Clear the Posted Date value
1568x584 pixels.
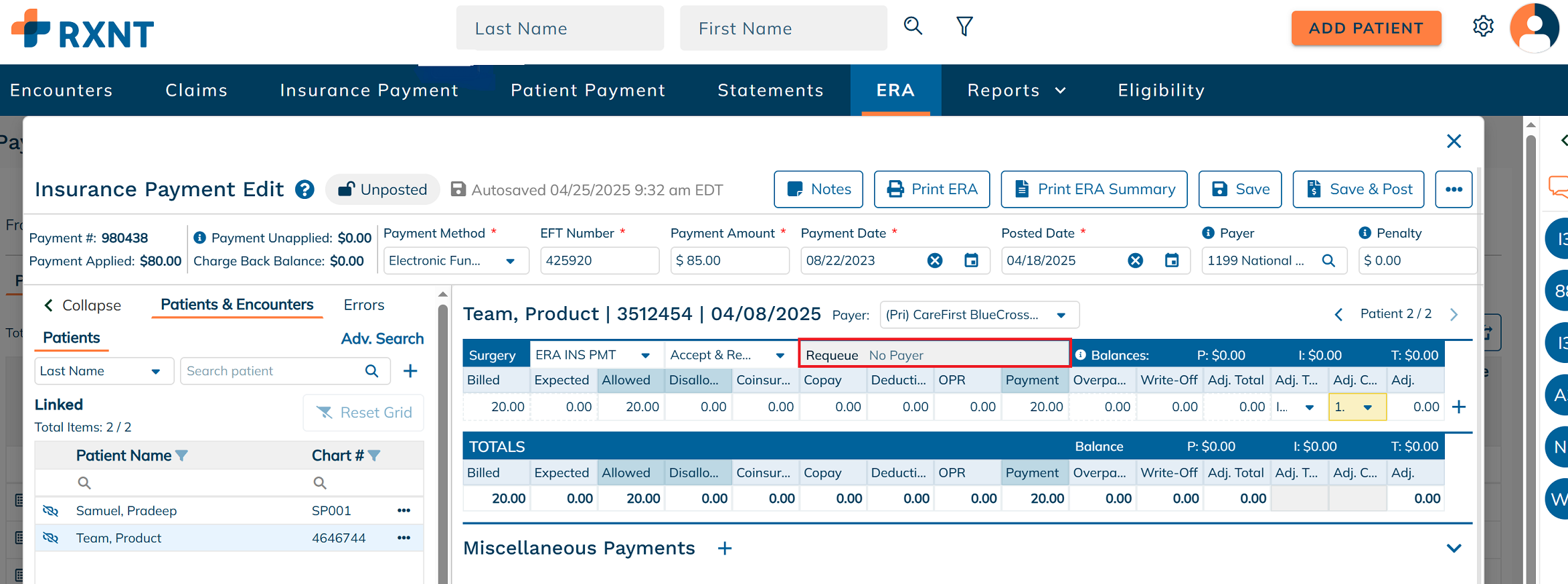click(x=1135, y=261)
